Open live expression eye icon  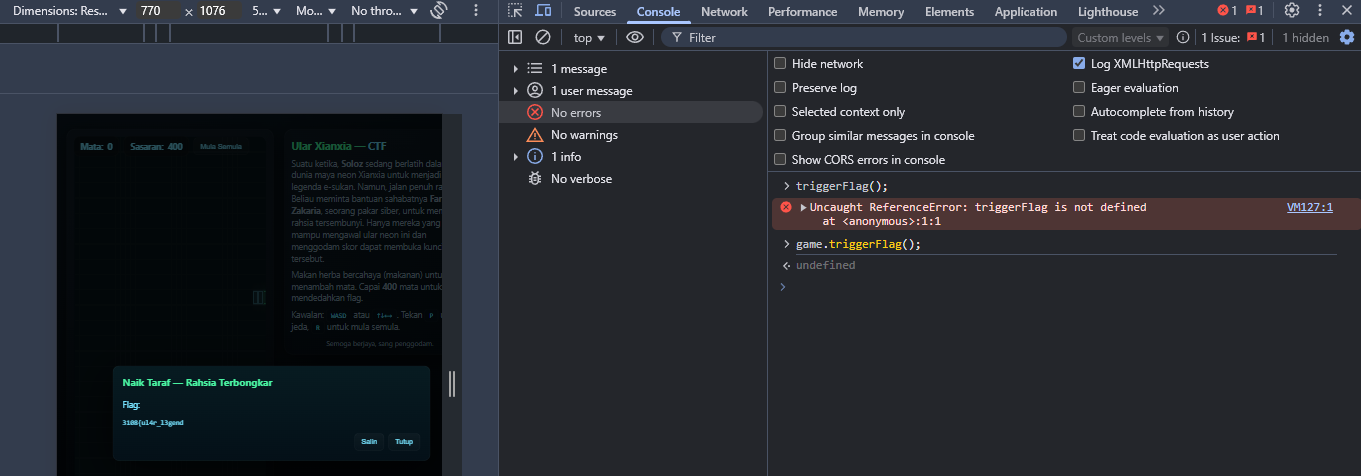click(x=635, y=37)
